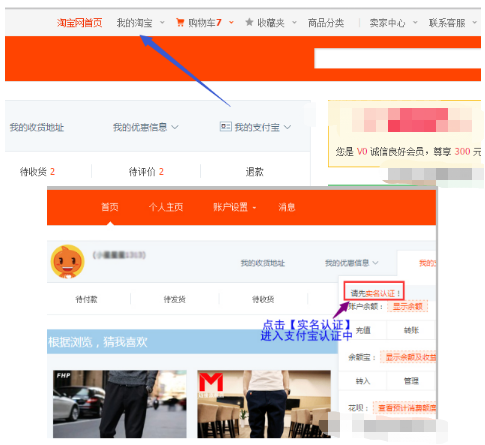
Task: Click the orange mascot avatar
Action: tap(68, 262)
